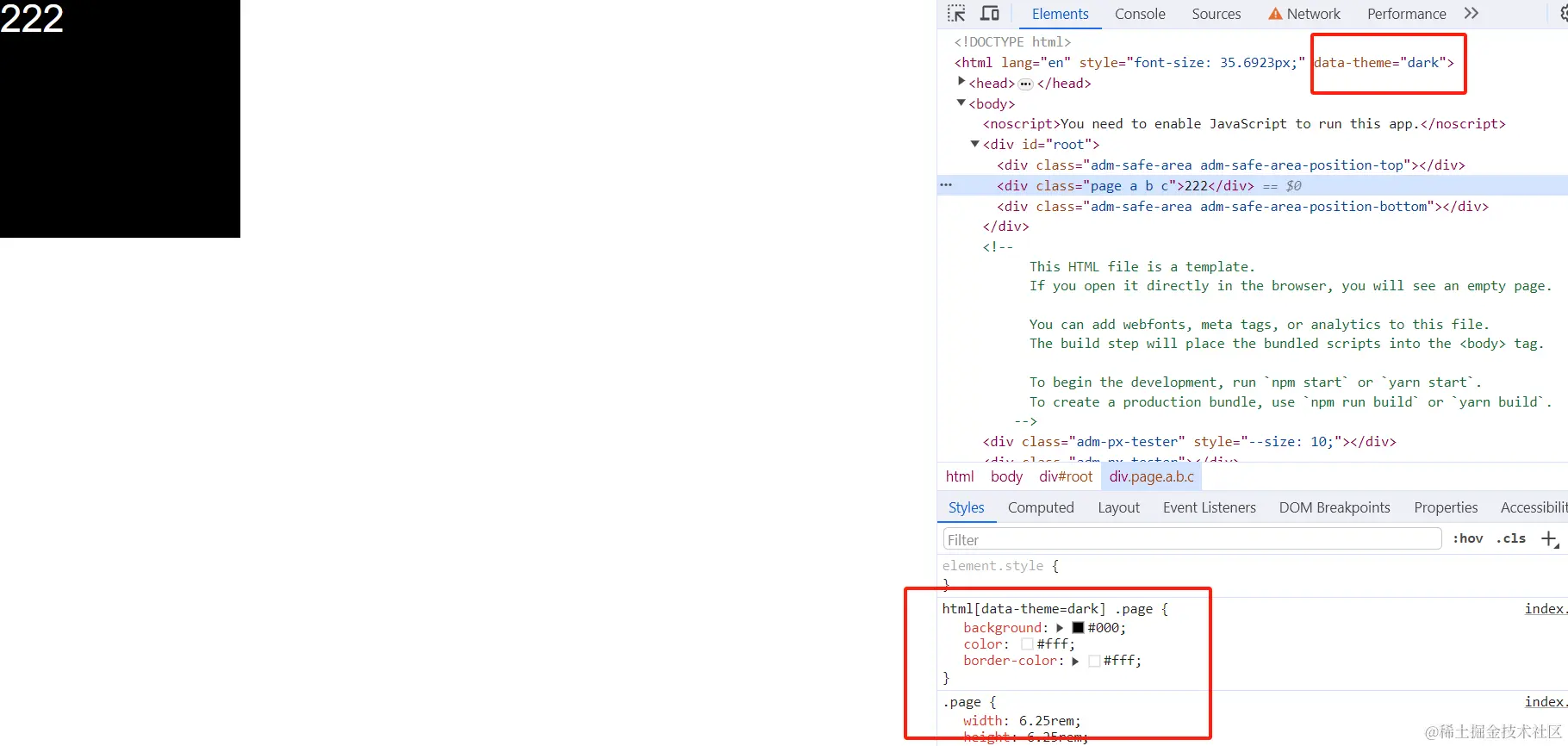Show the Event Listeners tab

tap(1210, 507)
